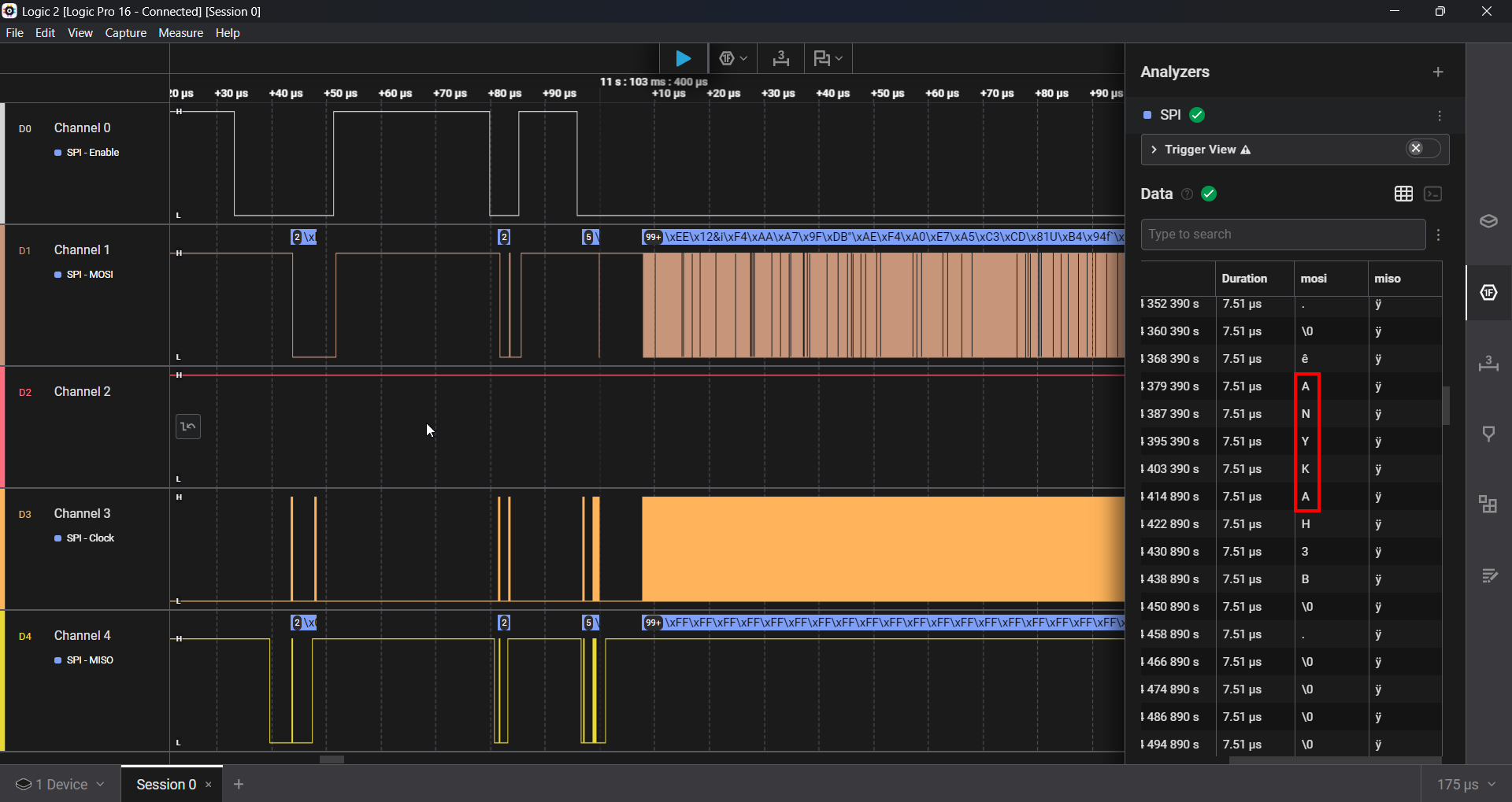Expand the Trigger View section
This screenshot has height=802, width=1512.
pyautogui.click(x=1154, y=150)
